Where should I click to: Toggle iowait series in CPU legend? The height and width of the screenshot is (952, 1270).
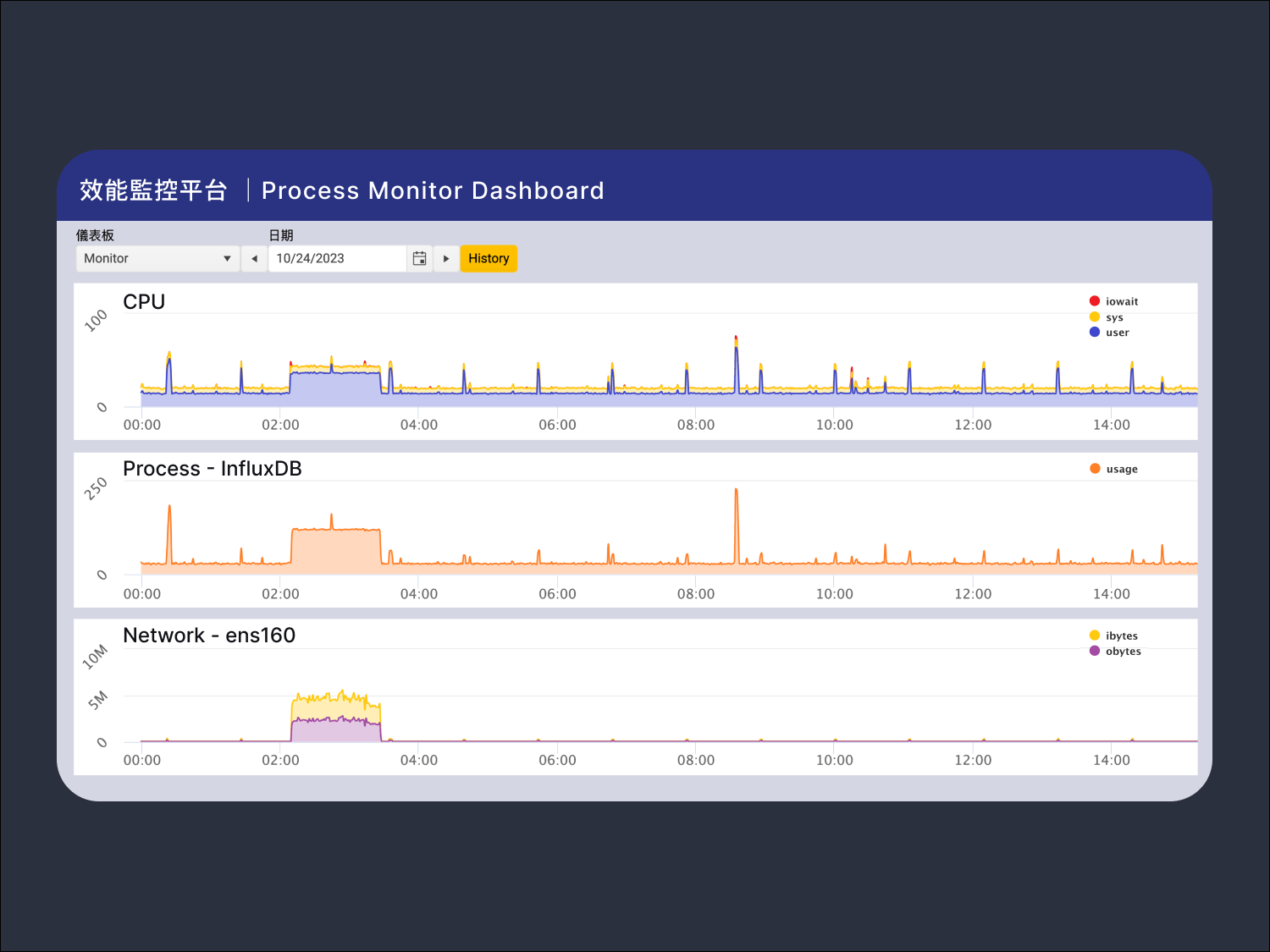[1121, 301]
